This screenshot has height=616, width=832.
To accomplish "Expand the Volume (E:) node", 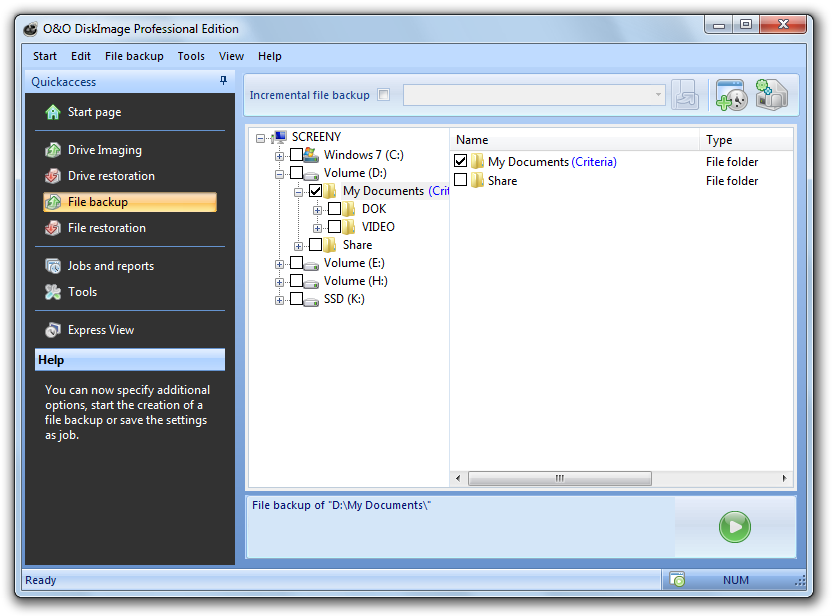I will tap(279, 265).
